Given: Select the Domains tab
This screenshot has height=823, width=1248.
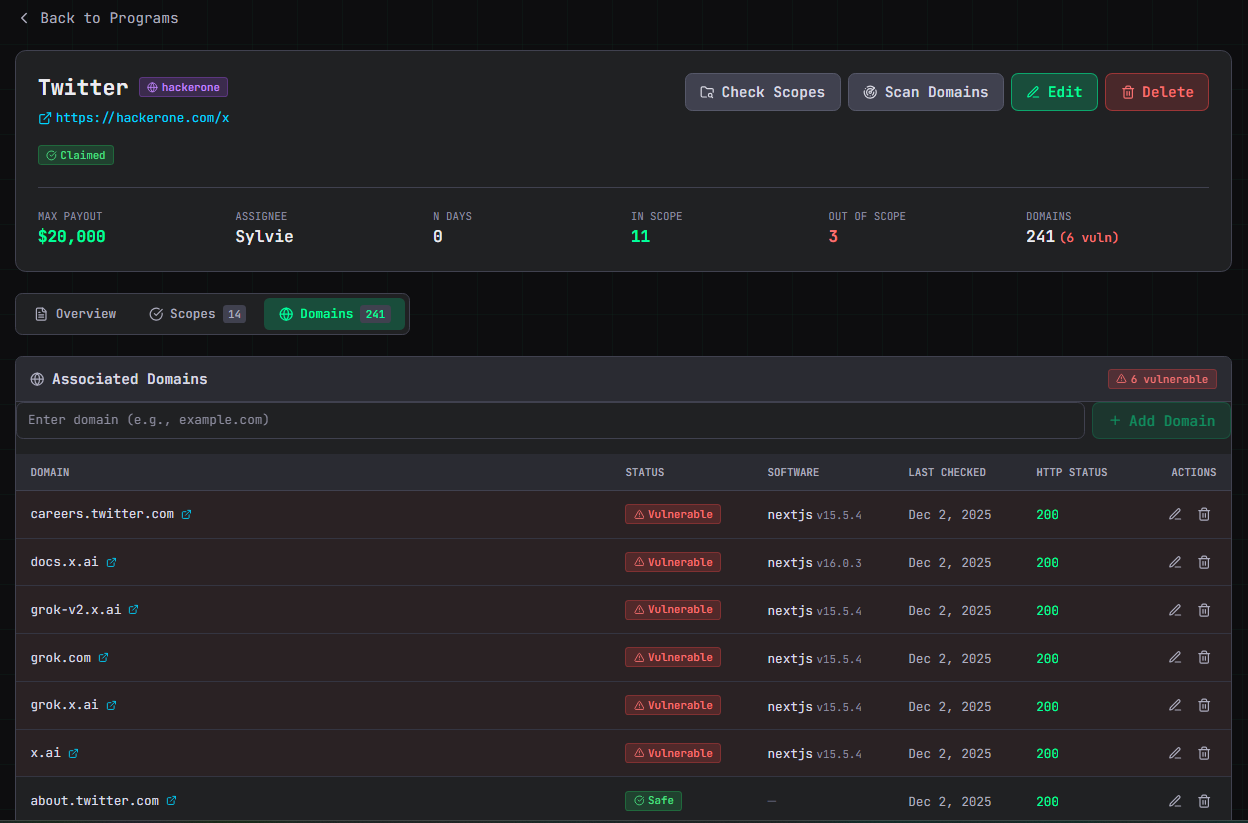Looking at the screenshot, I should [x=334, y=314].
